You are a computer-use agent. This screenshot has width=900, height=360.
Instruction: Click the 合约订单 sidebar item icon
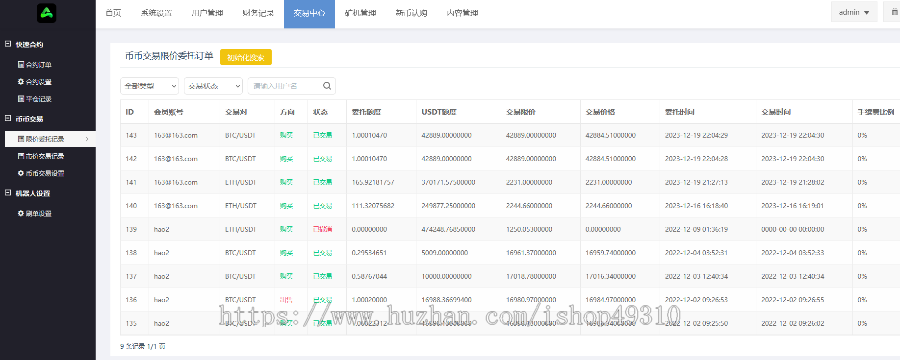[x=21, y=65]
